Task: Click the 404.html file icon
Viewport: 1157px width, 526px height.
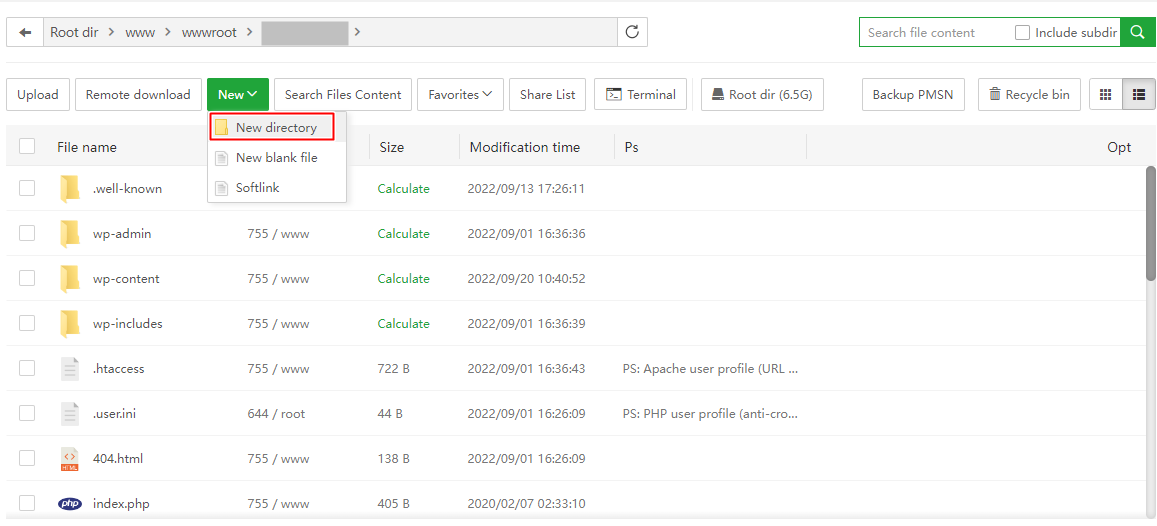Action: click(x=69, y=459)
